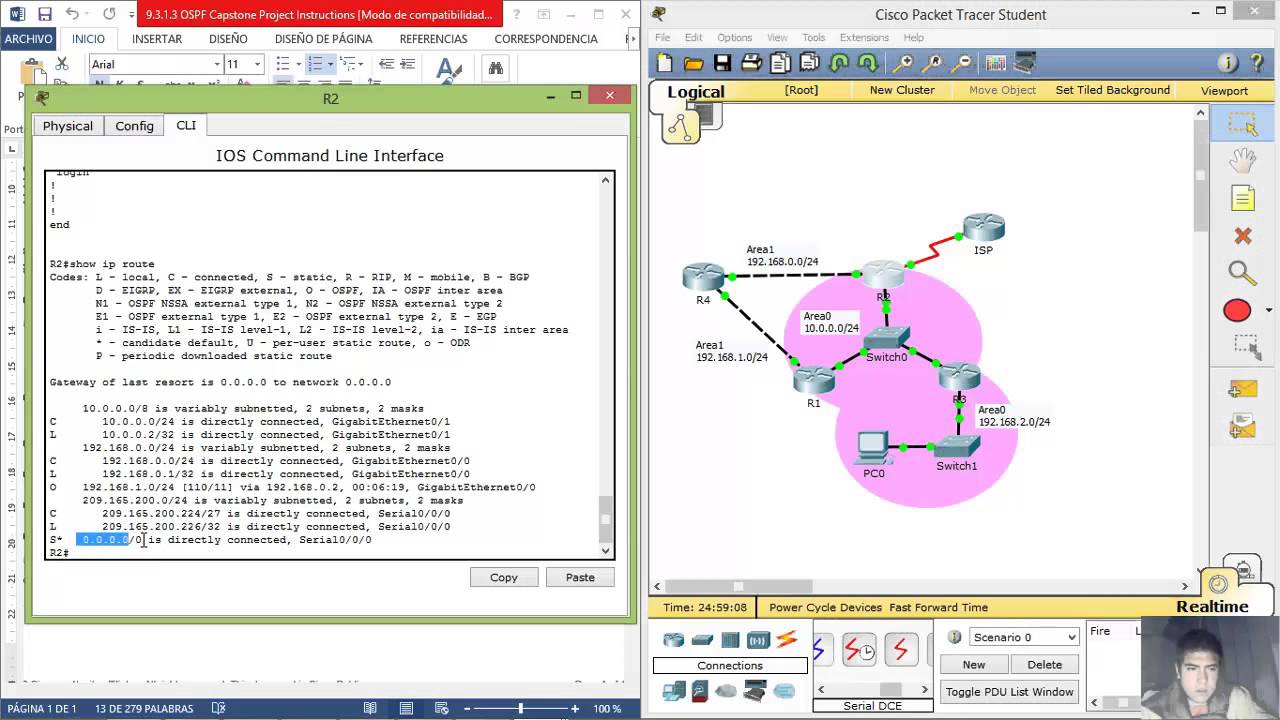The height and width of the screenshot is (720, 1280).
Task: Choose the red Serial DTE cable icon
Action: pyautogui.click(x=900, y=651)
